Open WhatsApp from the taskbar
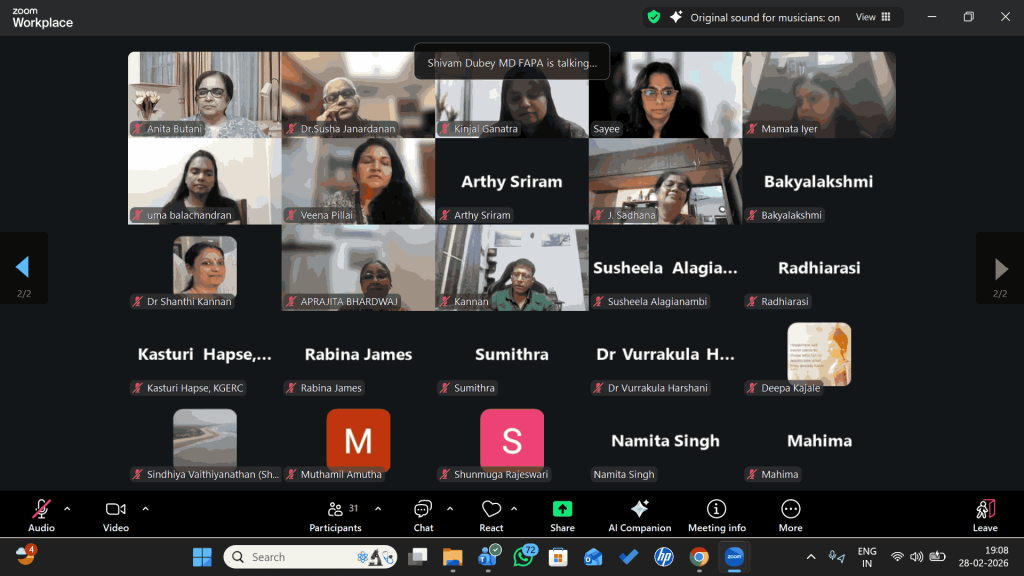Image resolution: width=1024 pixels, height=576 pixels. 523,557
